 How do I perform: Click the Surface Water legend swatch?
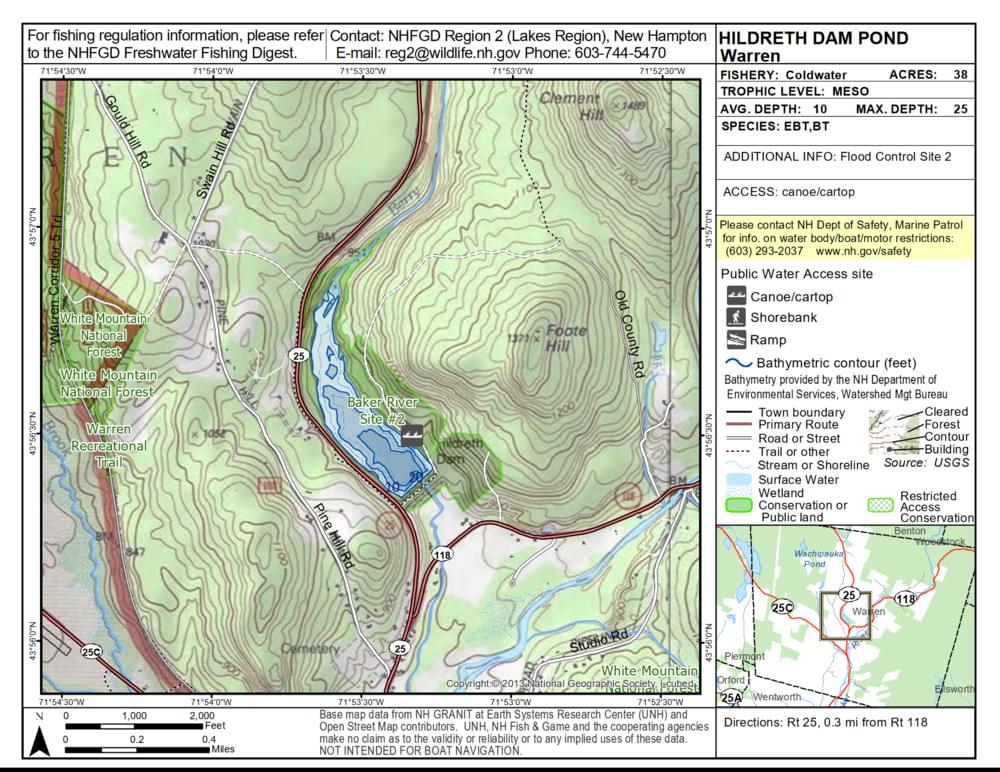click(x=737, y=480)
